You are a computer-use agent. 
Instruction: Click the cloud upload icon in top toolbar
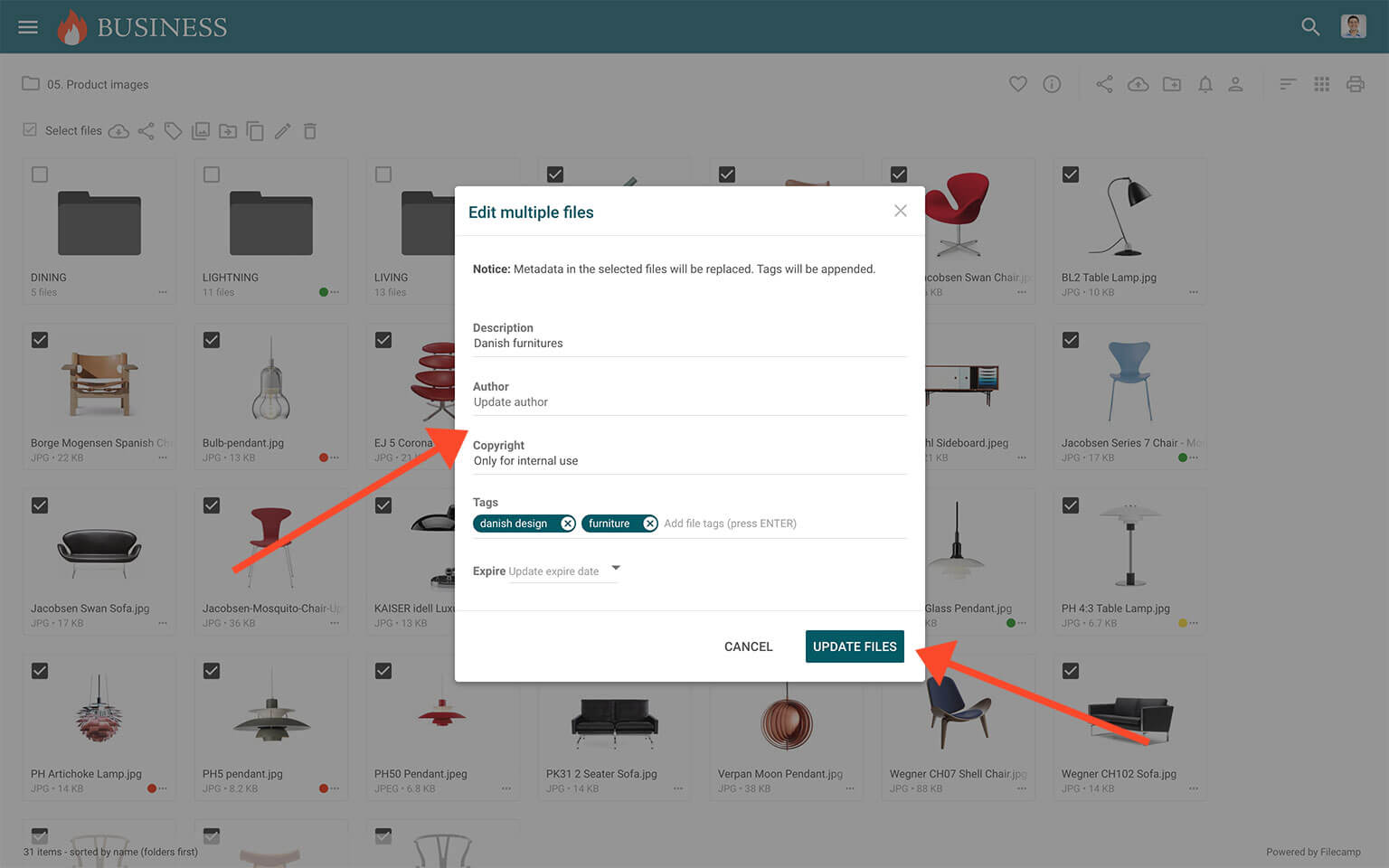tap(1138, 84)
